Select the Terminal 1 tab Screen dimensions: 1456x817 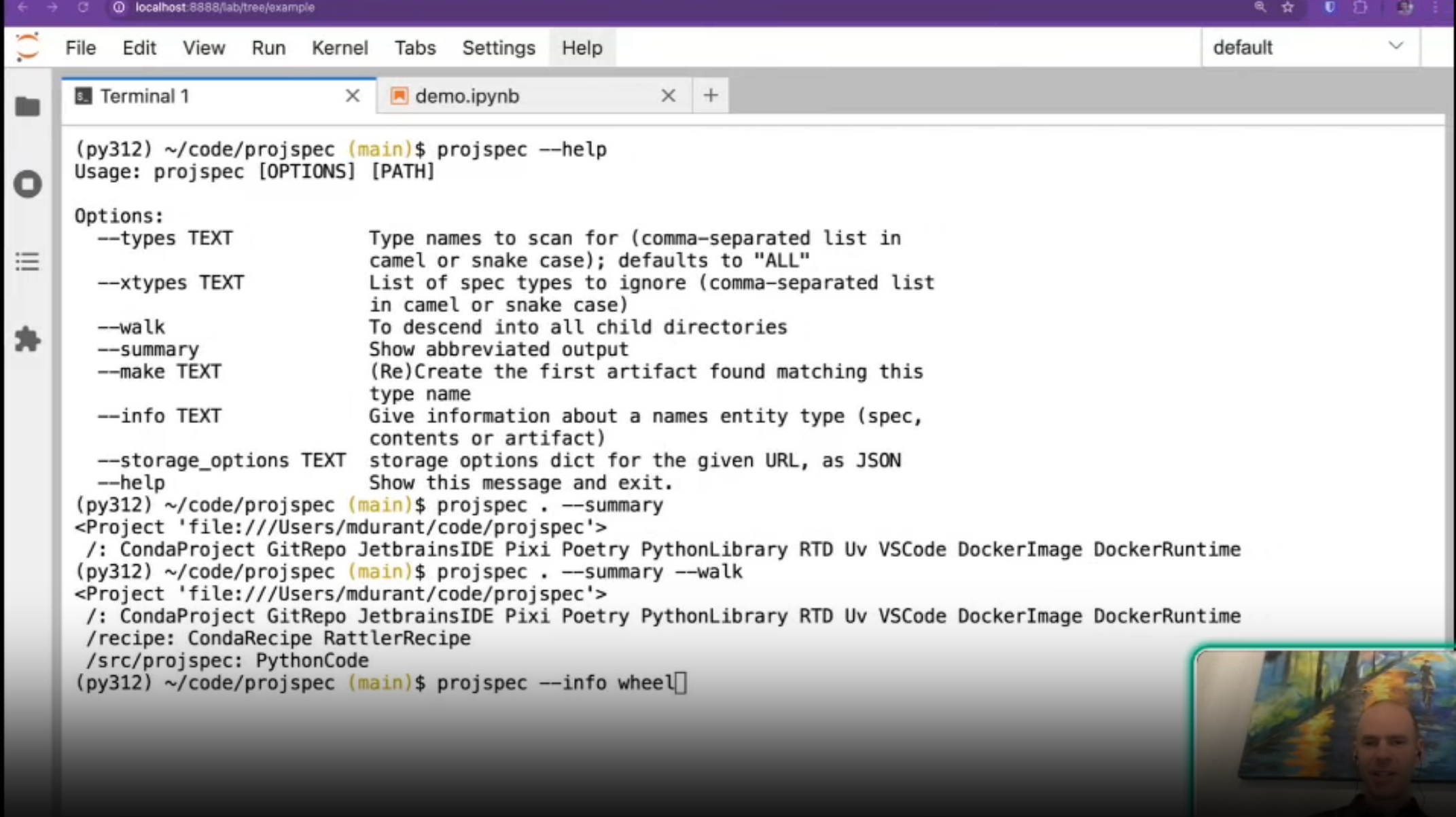coord(145,96)
